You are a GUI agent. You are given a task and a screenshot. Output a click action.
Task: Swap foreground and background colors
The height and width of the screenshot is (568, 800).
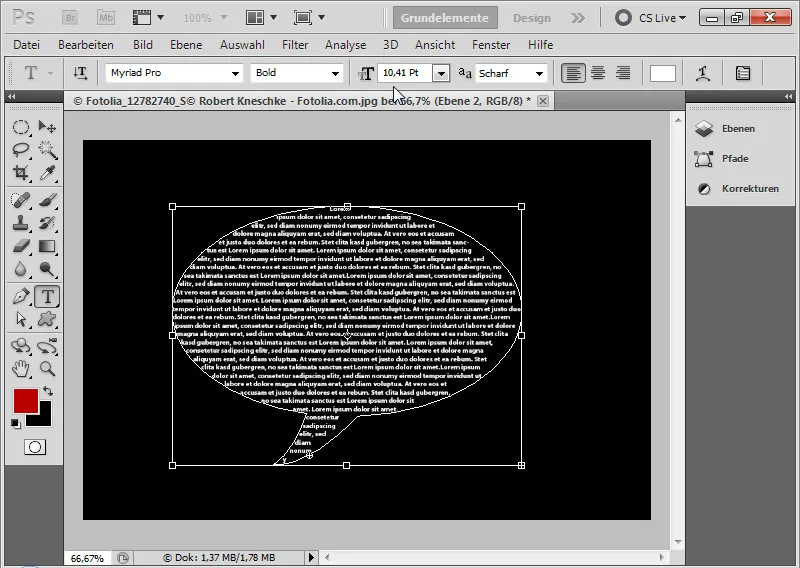[x=48, y=391]
